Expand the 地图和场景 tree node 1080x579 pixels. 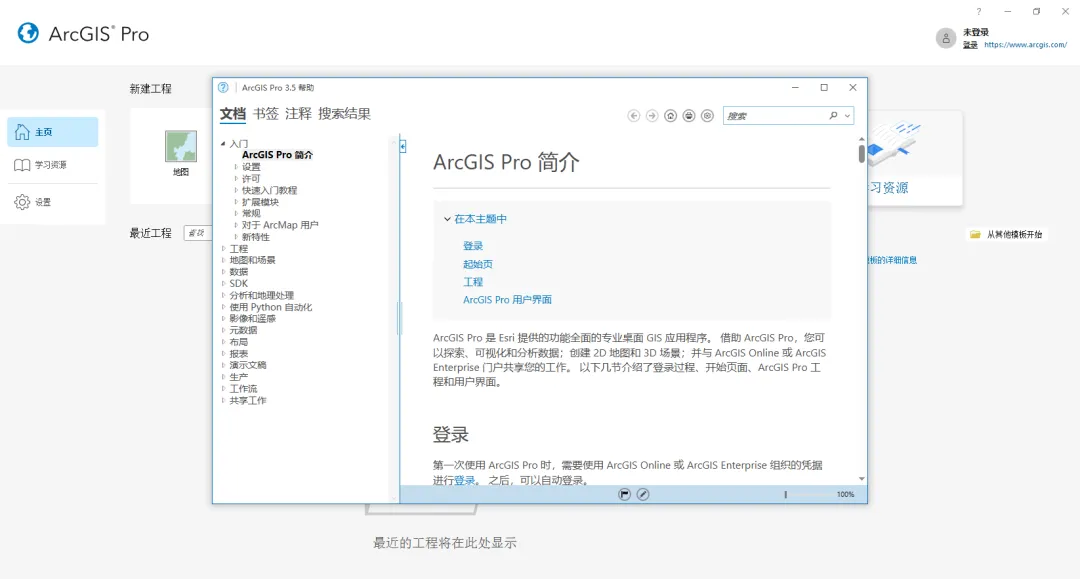223,260
